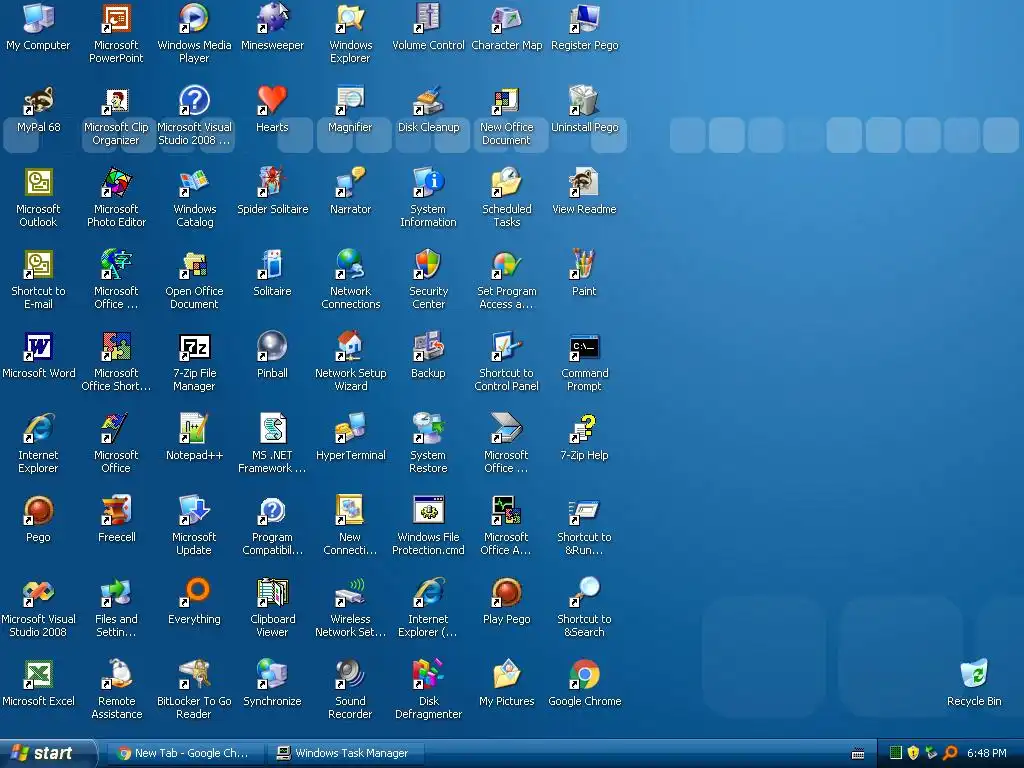Select the Microsoft Update icon
The image size is (1024, 768).
pyautogui.click(x=194, y=511)
